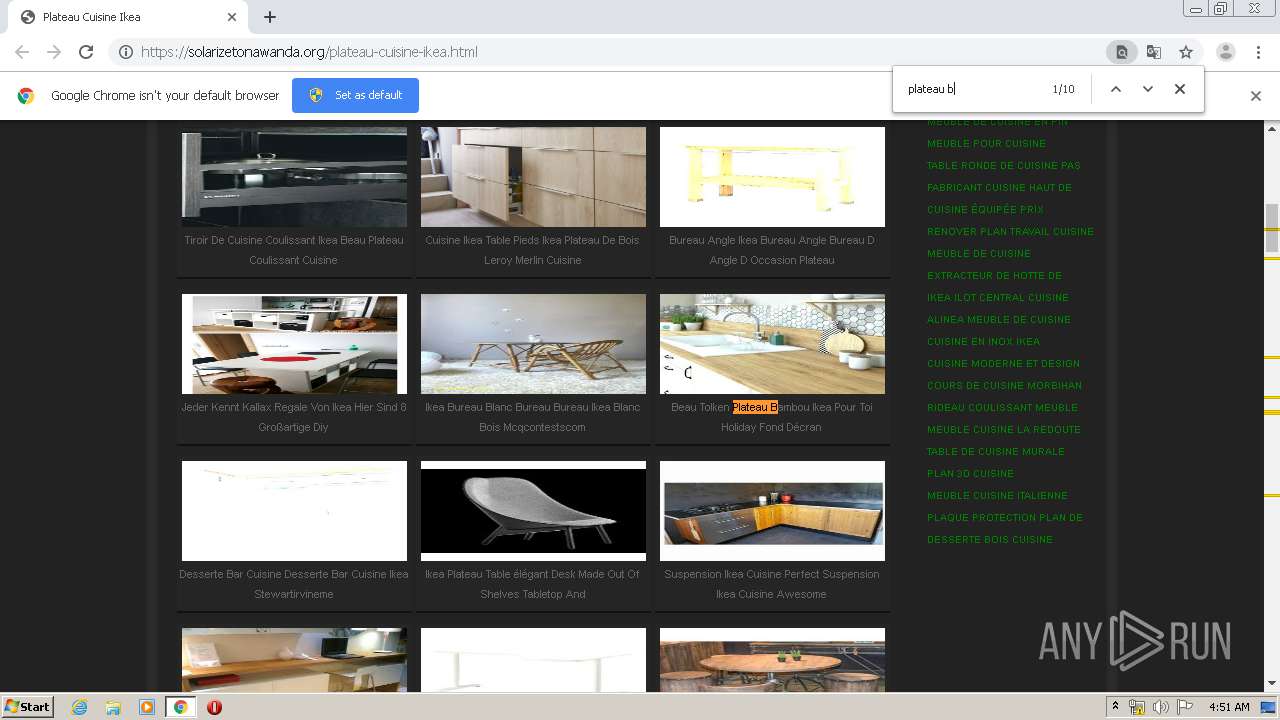The image size is (1280, 720).
Task: Open Windows Media Player taskbar icon
Action: 146,707
